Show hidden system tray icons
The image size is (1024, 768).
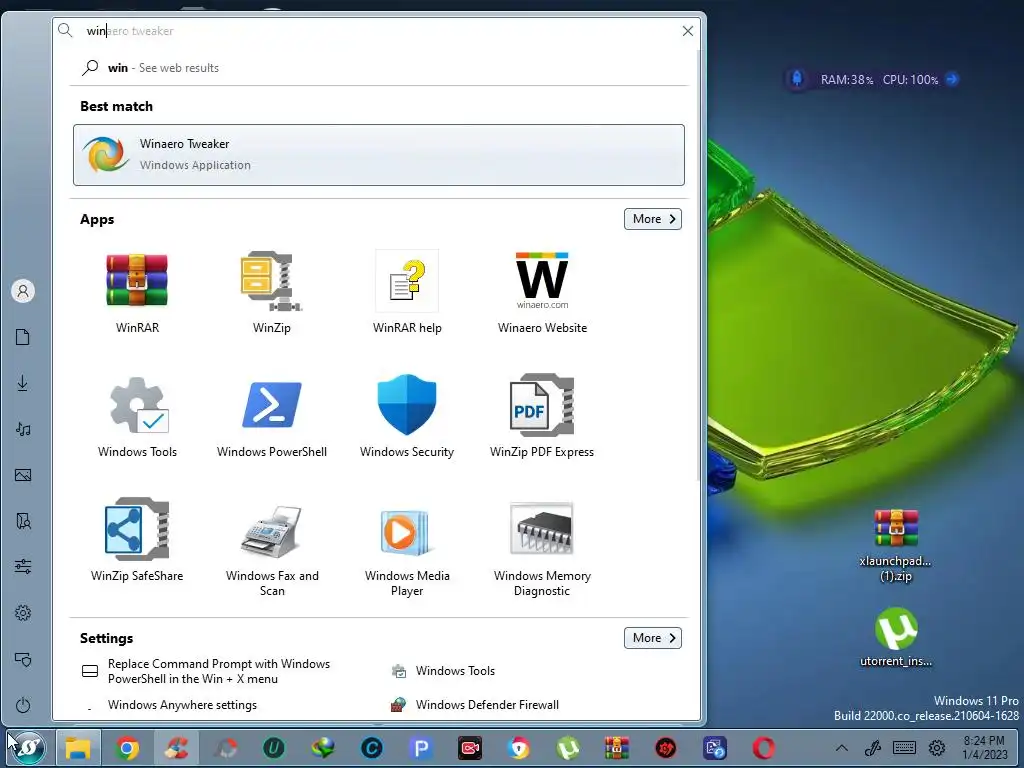842,748
